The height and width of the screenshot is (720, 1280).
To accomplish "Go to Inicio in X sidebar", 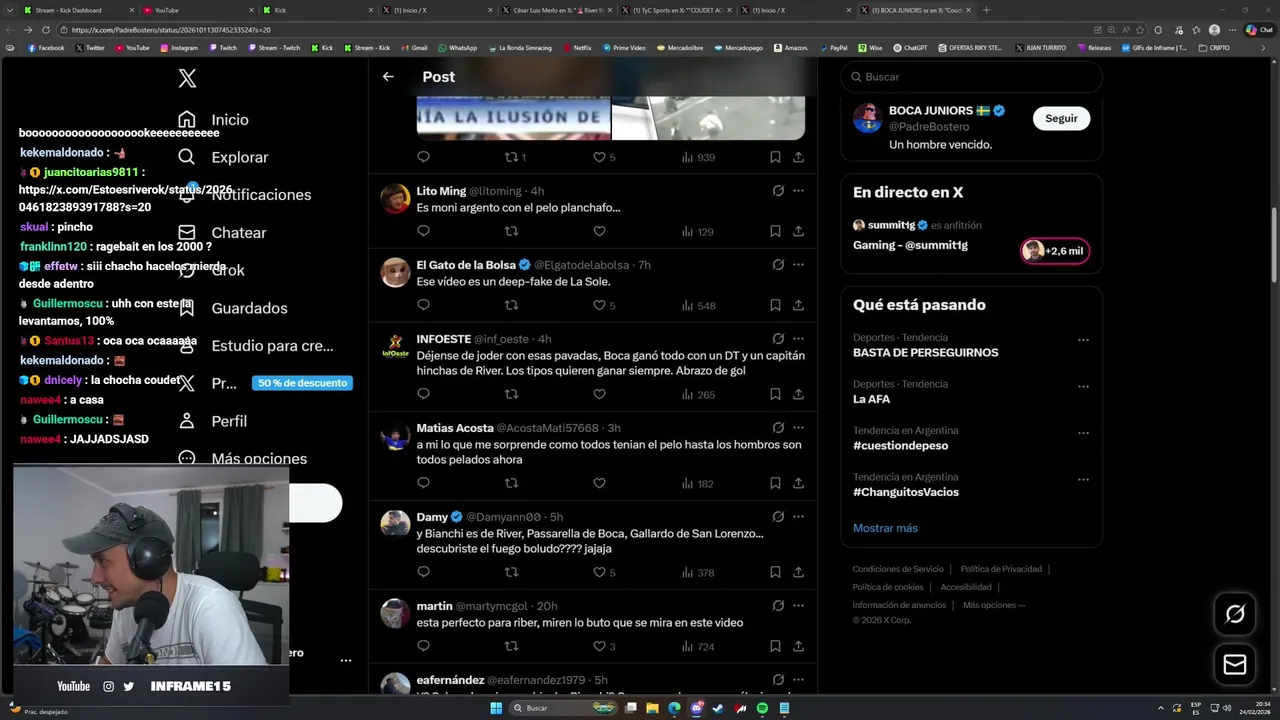I will 213,119.
